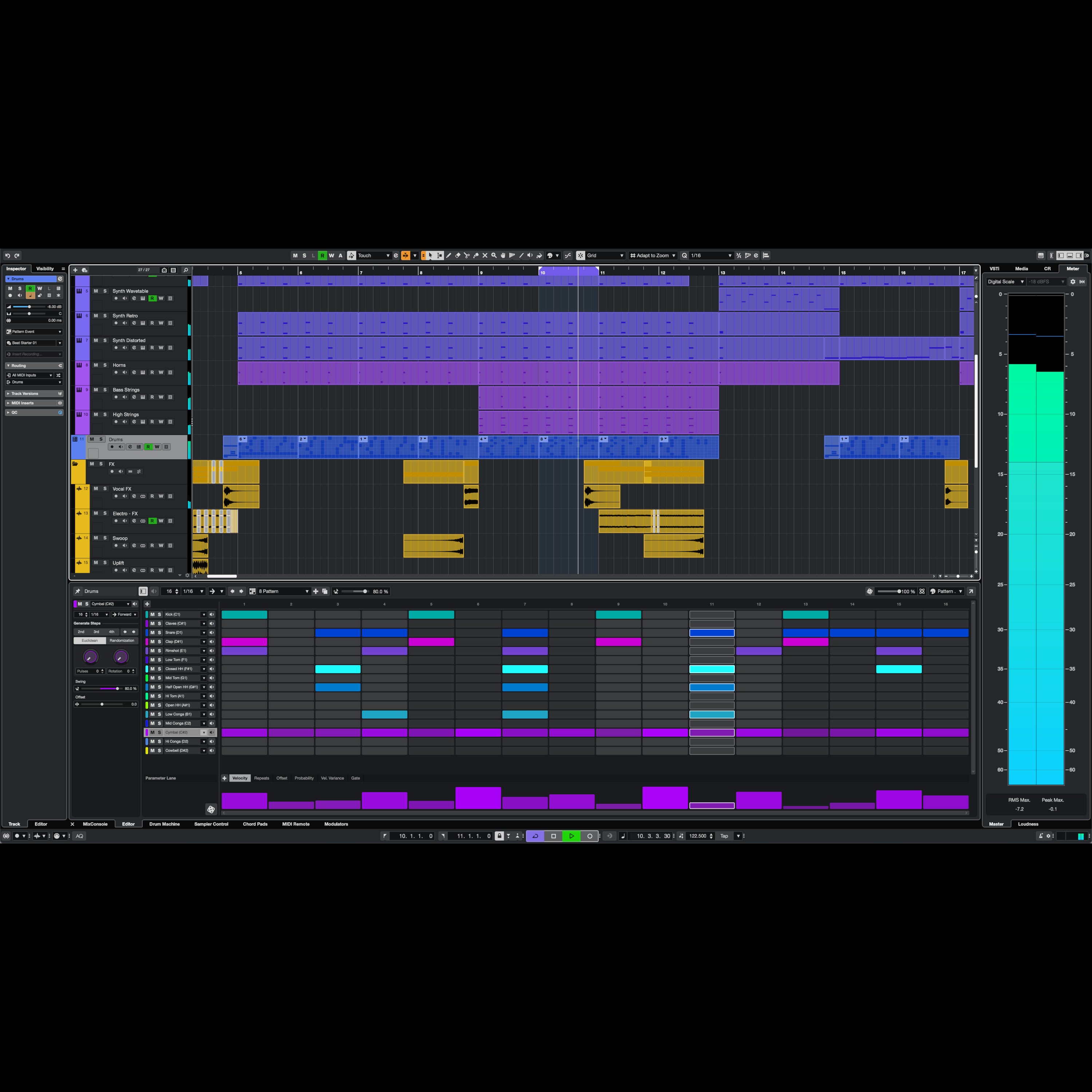Open Meter settings gear icon
1092x1092 pixels.
pos(1073,281)
